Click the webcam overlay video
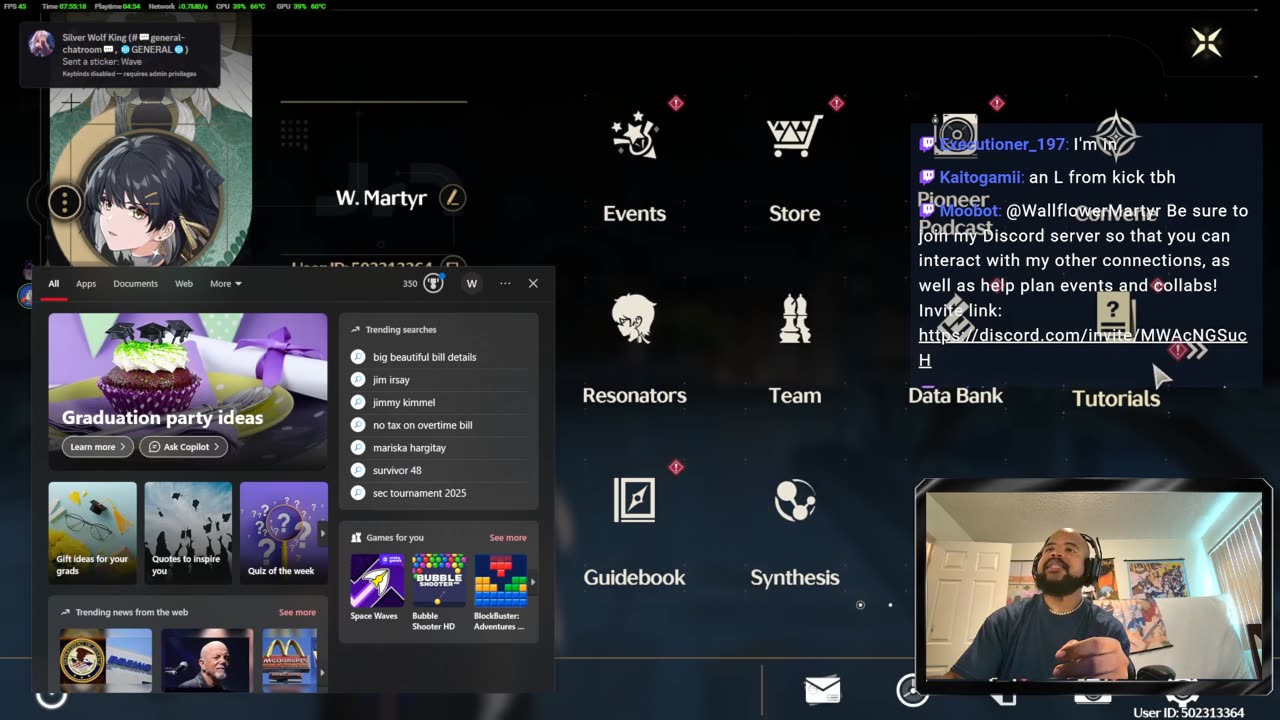 click(x=1093, y=587)
